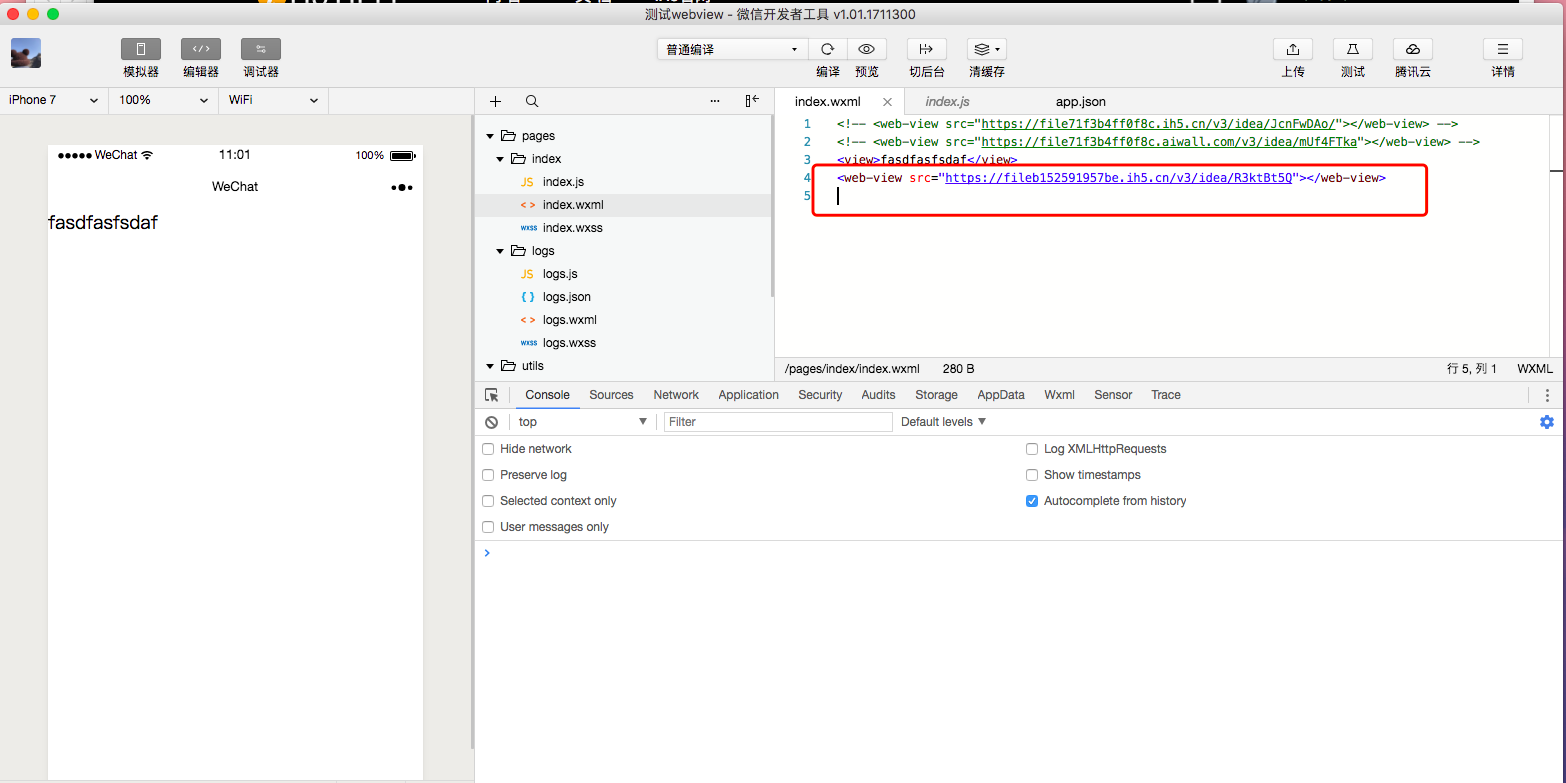Viewport: 1566px width, 783px height.
Task: Toggle the editor (编辑器) panel icon
Action: (200, 49)
